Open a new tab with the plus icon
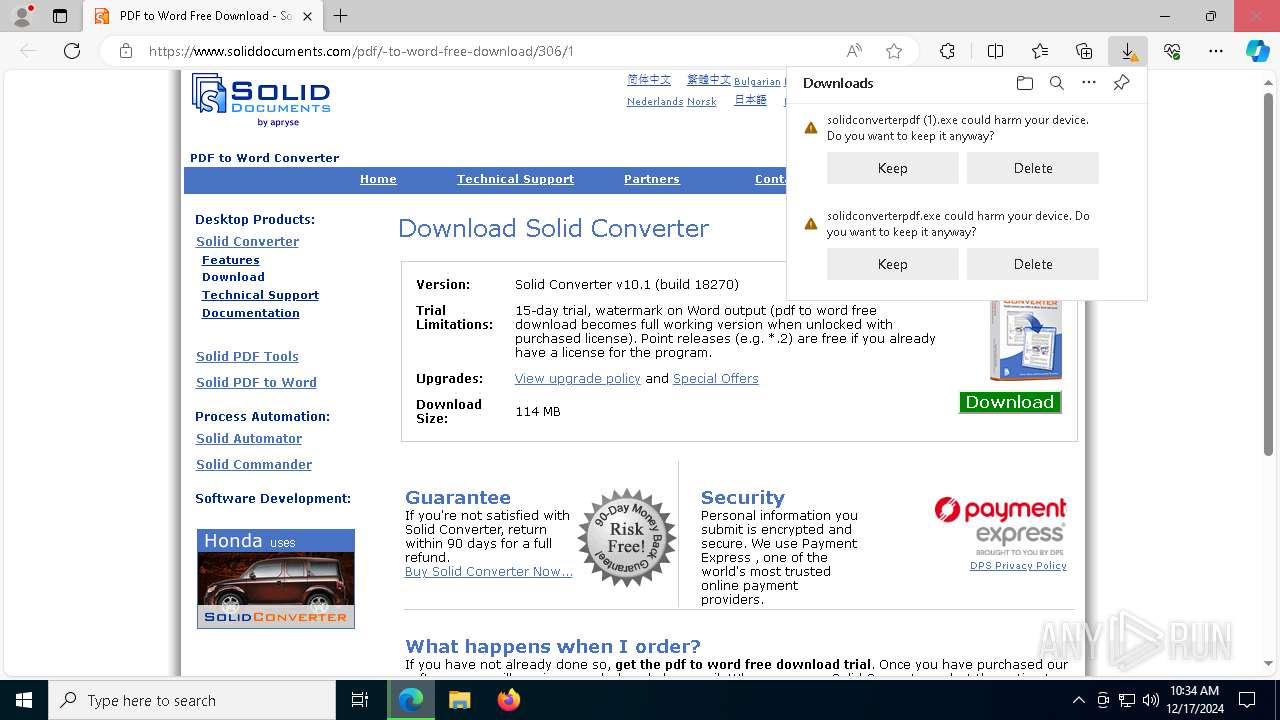Image resolution: width=1280 pixels, height=720 pixels. pos(341,16)
